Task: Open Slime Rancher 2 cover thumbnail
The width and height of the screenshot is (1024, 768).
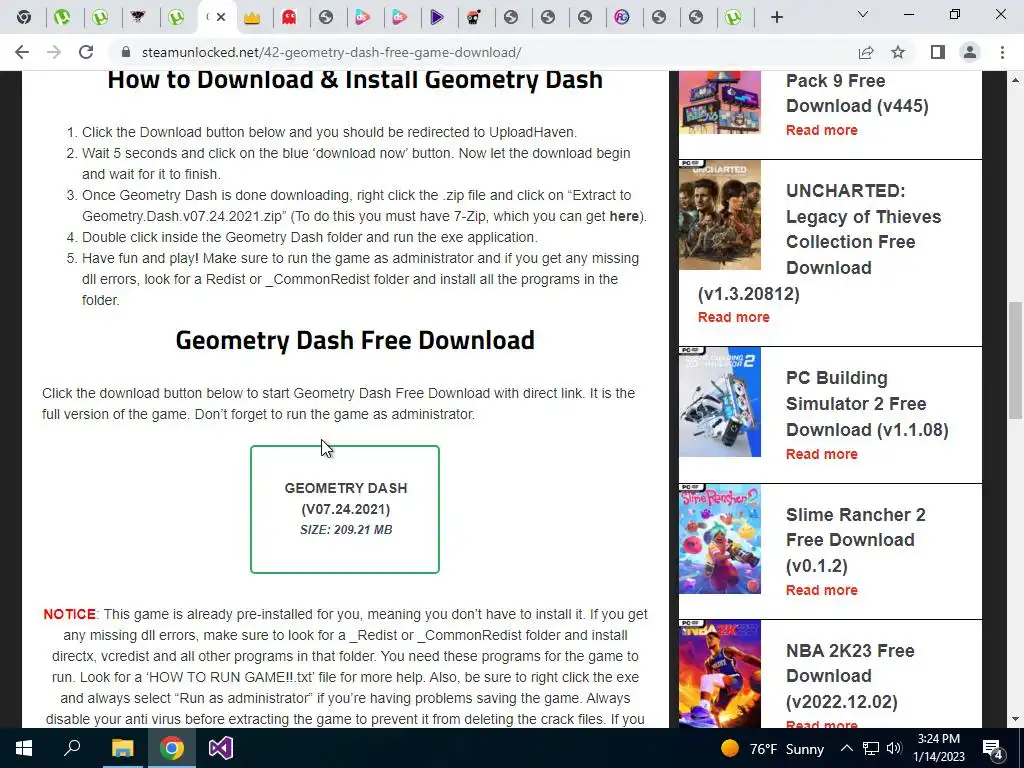Action: pos(720,539)
